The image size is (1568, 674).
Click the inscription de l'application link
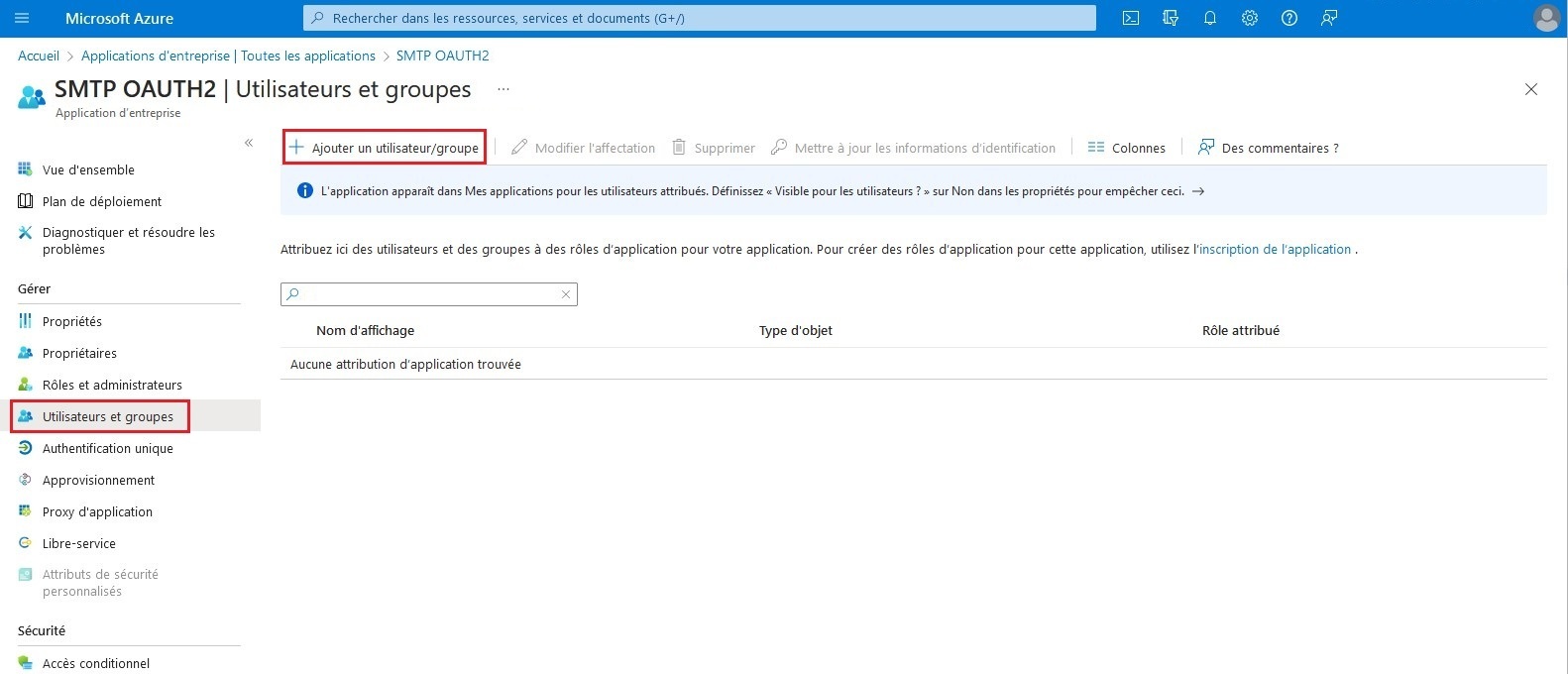coord(1276,249)
